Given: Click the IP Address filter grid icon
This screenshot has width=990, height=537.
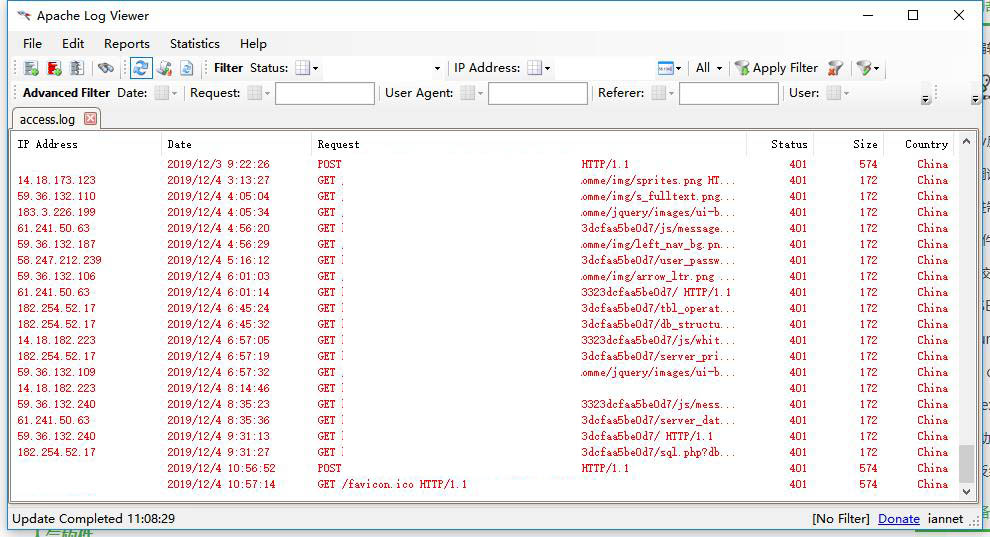Looking at the screenshot, I should point(535,68).
